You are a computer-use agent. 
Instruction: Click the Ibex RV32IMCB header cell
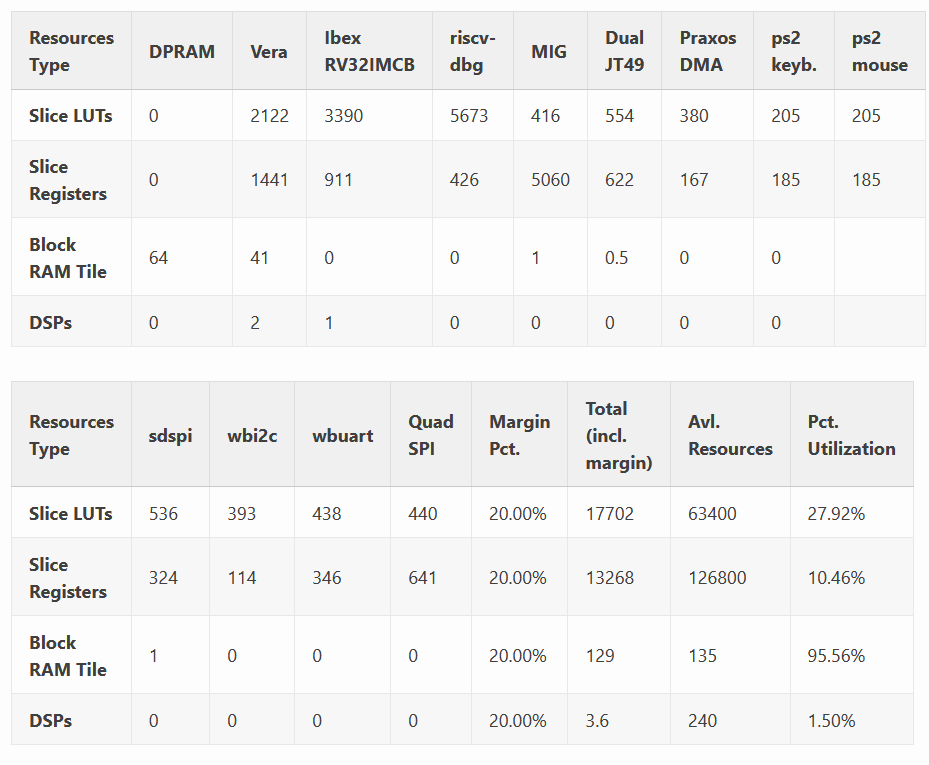369,52
